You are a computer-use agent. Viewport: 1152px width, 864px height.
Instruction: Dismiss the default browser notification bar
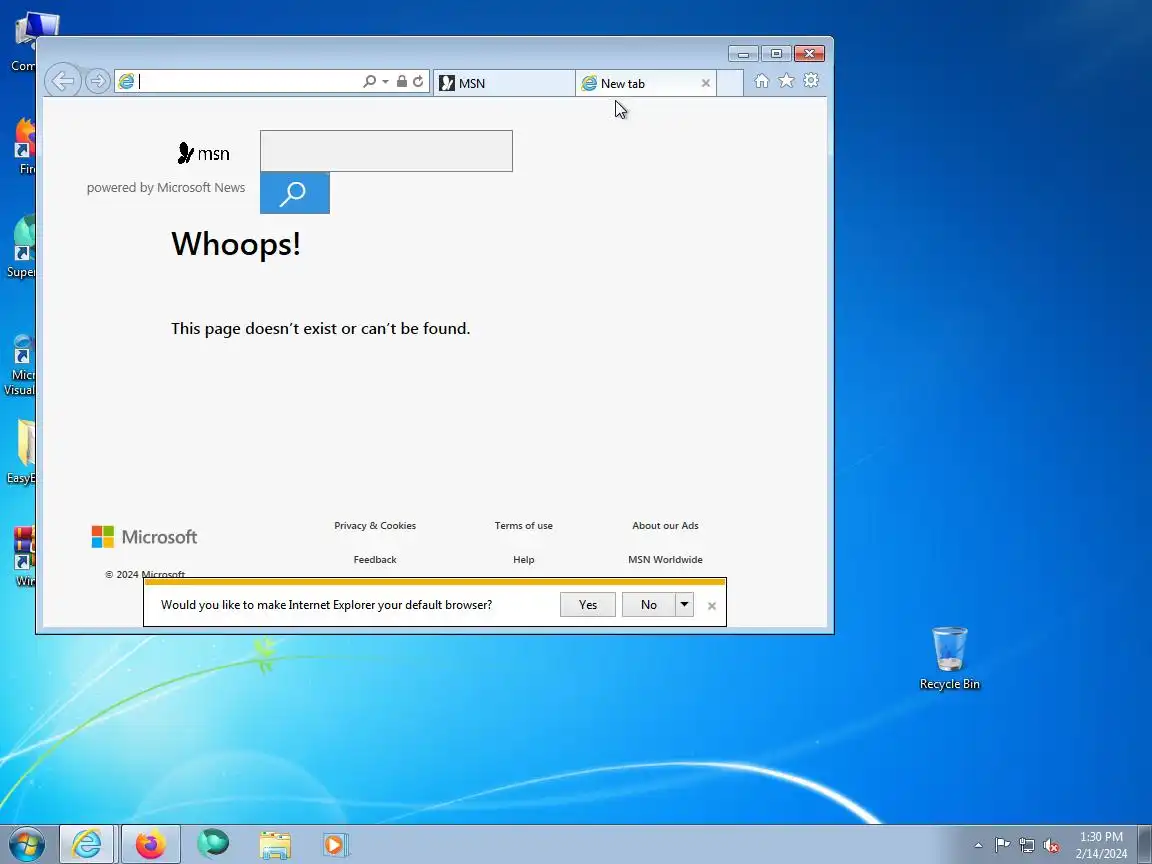tap(711, 605)
